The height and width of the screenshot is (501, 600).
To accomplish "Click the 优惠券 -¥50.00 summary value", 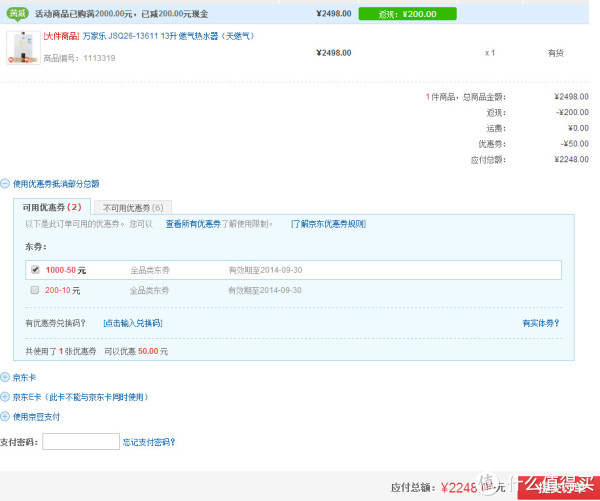I will click(574, 144).
